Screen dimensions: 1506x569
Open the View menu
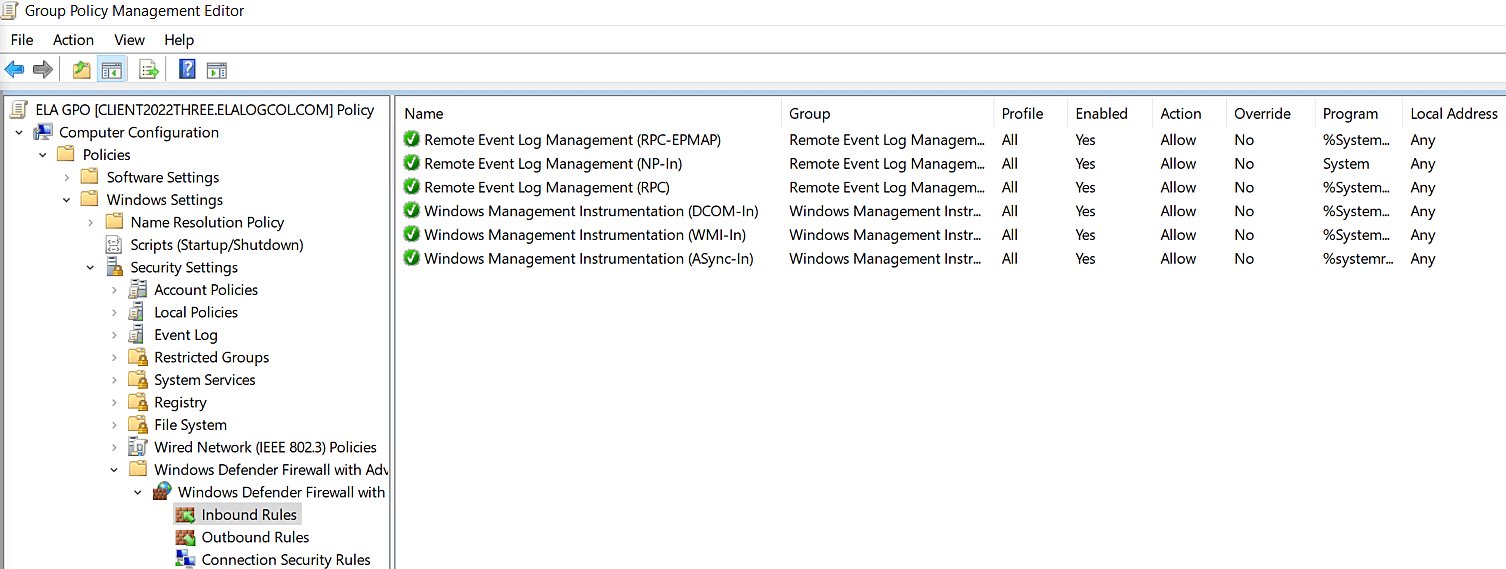129,40
